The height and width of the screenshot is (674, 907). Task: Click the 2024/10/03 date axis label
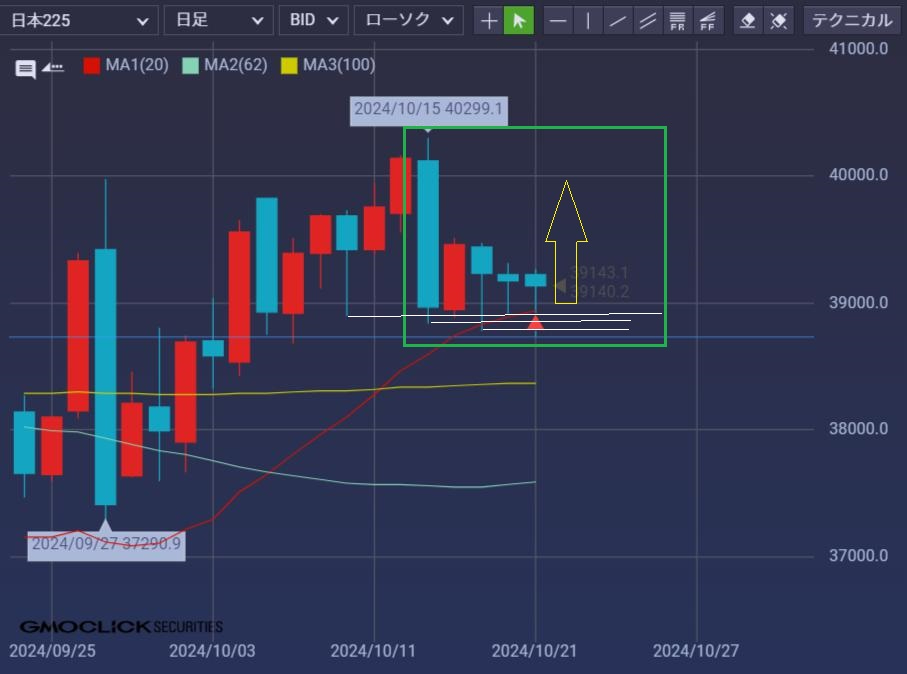212,651
